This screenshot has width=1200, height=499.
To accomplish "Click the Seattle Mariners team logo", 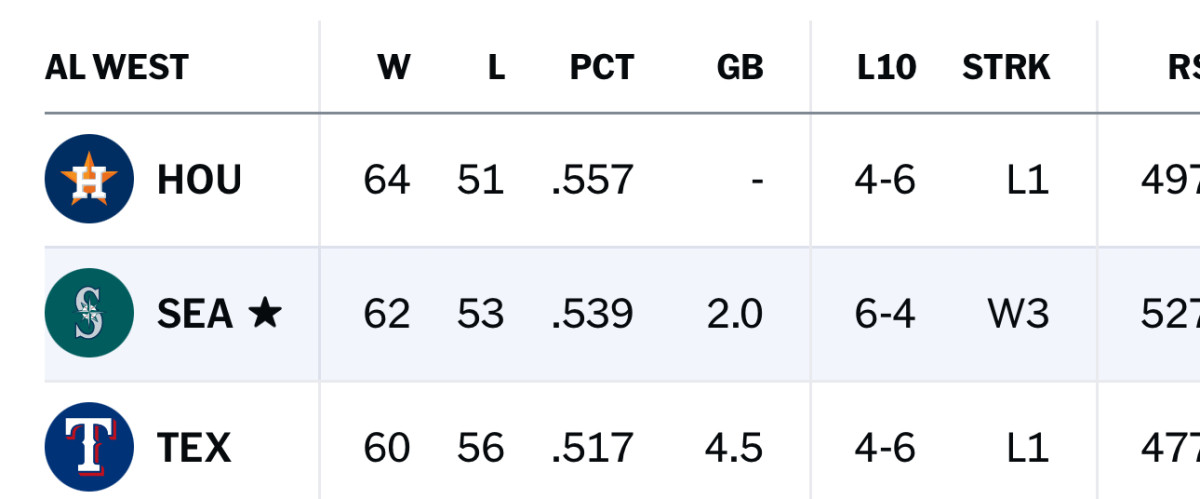I will click(x=89, y=314).
